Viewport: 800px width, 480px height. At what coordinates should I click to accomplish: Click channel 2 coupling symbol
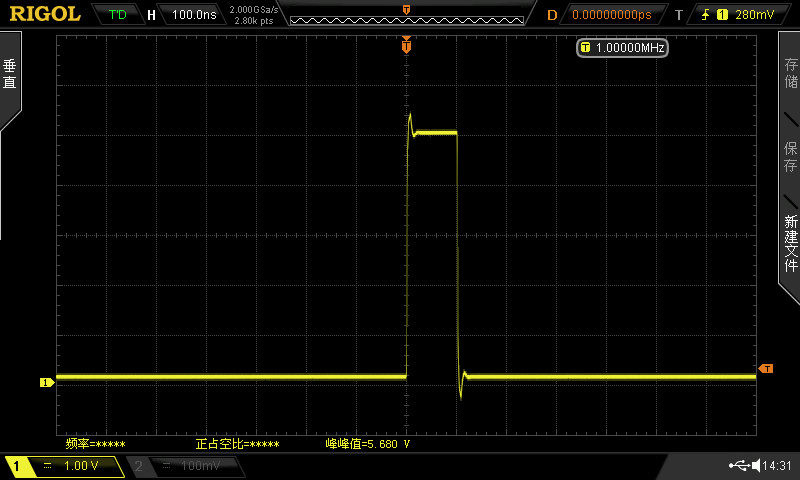(166, 465)
